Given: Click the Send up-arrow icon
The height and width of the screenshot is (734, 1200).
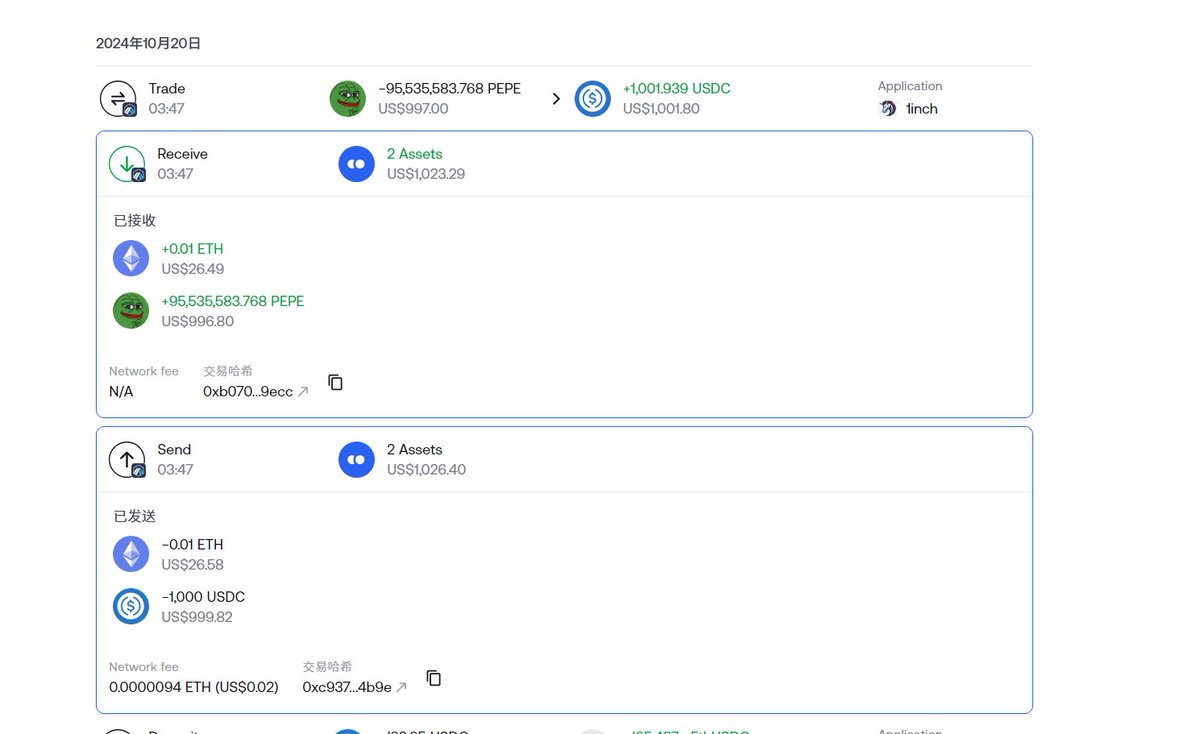Looking at the screenshot, I should [x=126, y=460].
